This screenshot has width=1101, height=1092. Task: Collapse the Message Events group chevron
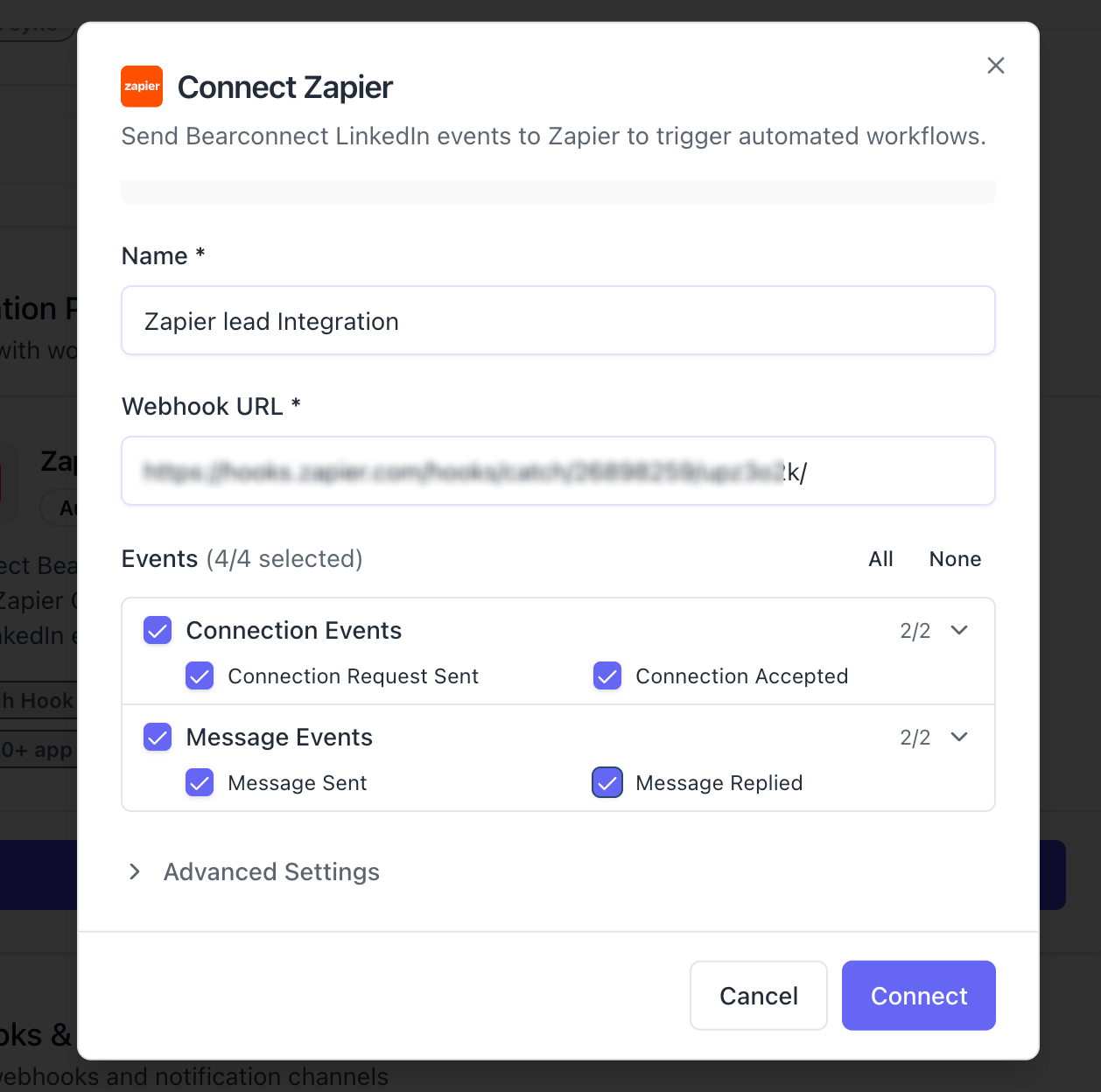(x=959, y=737)
